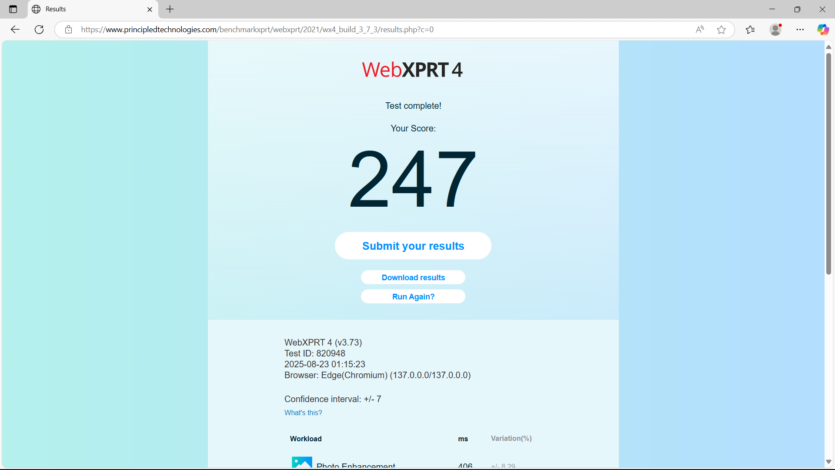Open a new tab with plus icon
835x470 pixels.
[170, 9]
